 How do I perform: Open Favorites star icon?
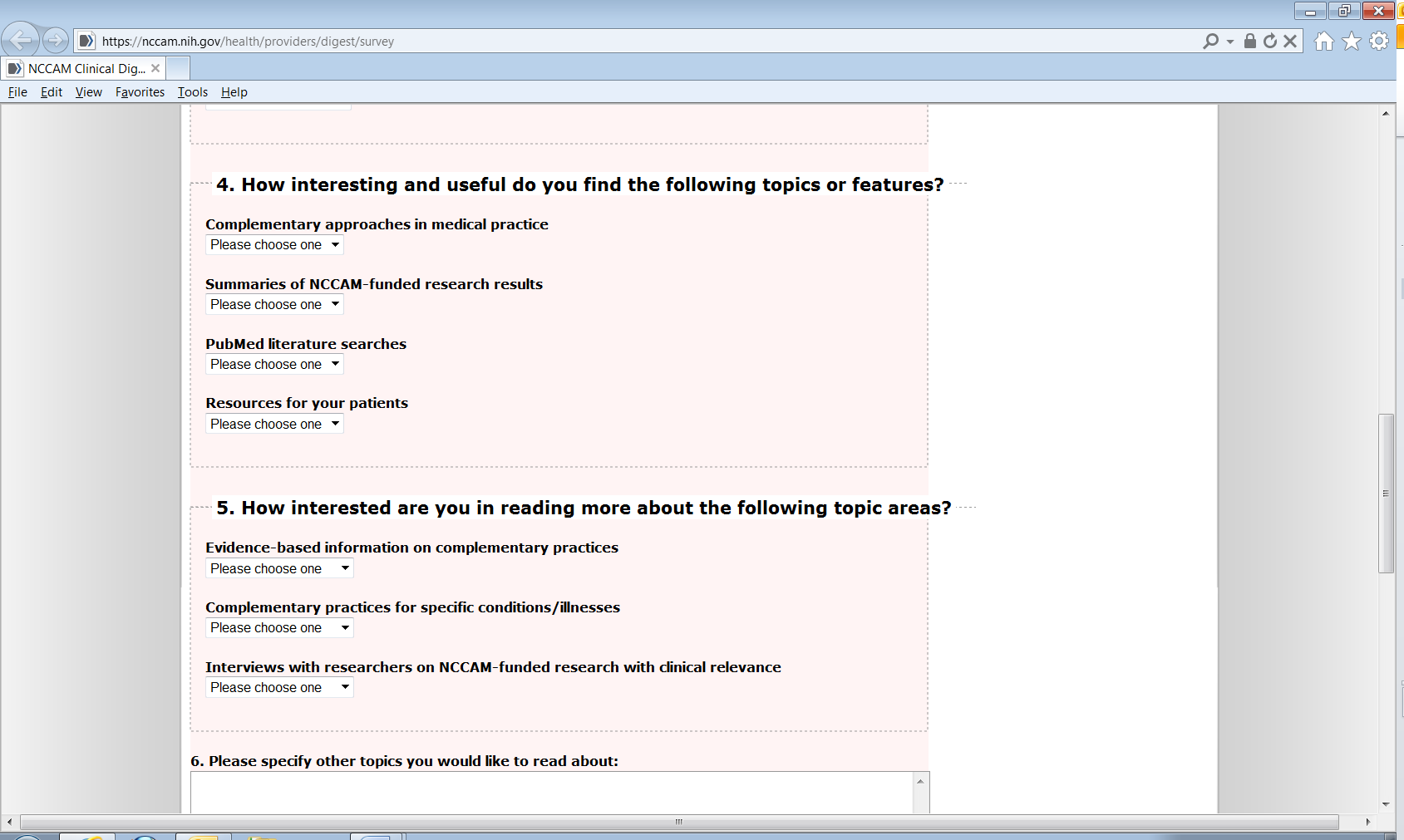coord(1352,41)
